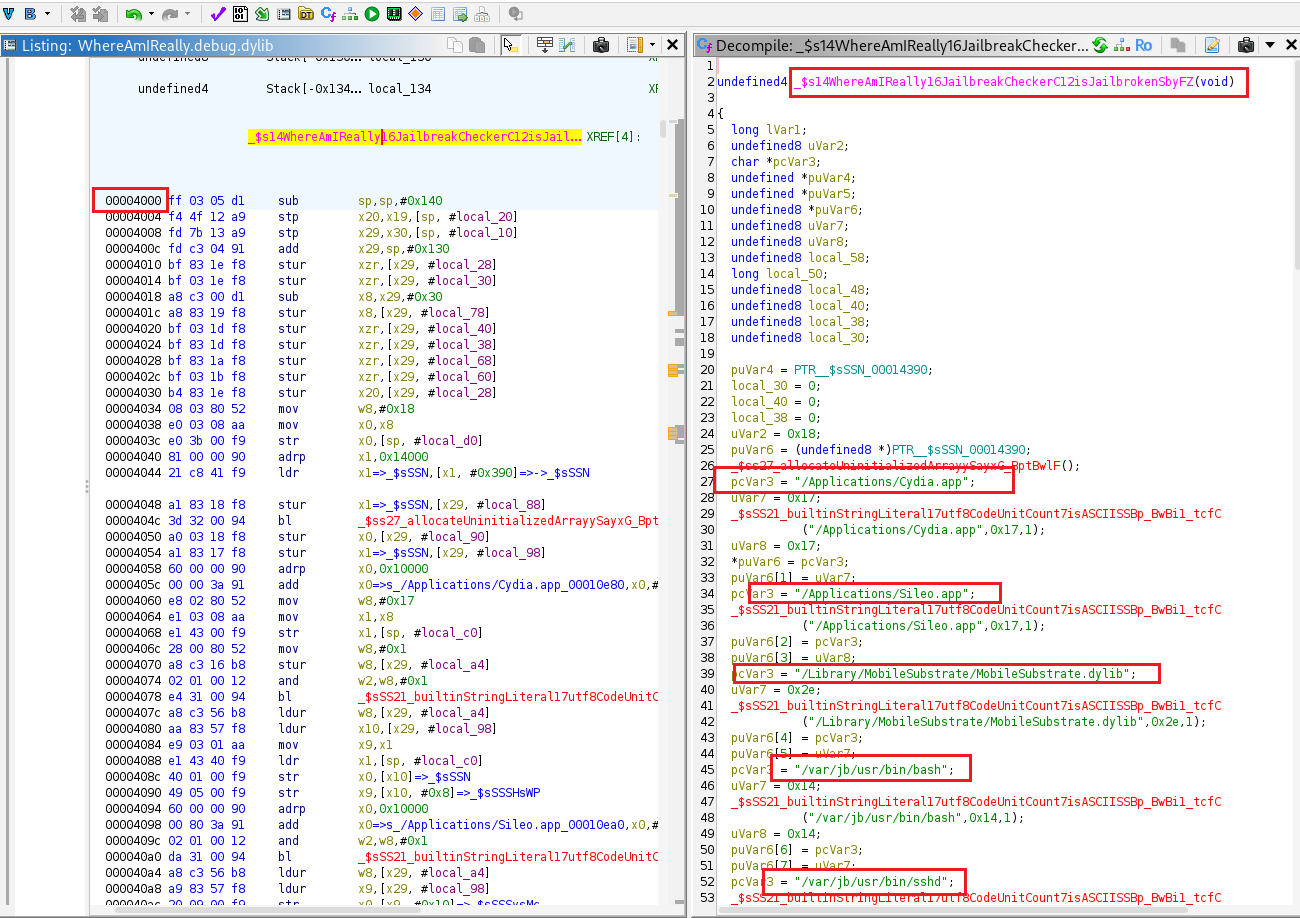Click the _$sSS21_builtinStringLiteral call on line 28
Screen dimensions: 1300x918
tap(975, 513)
